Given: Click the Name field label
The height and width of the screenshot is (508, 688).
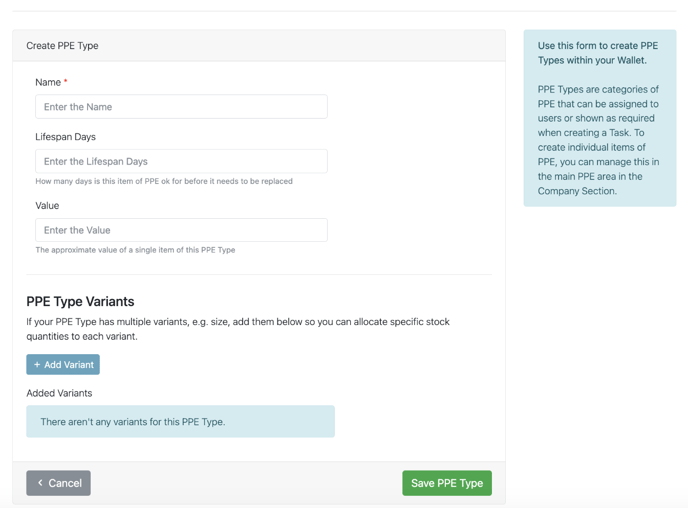Looking at the screenshot, I should [48, 82].
